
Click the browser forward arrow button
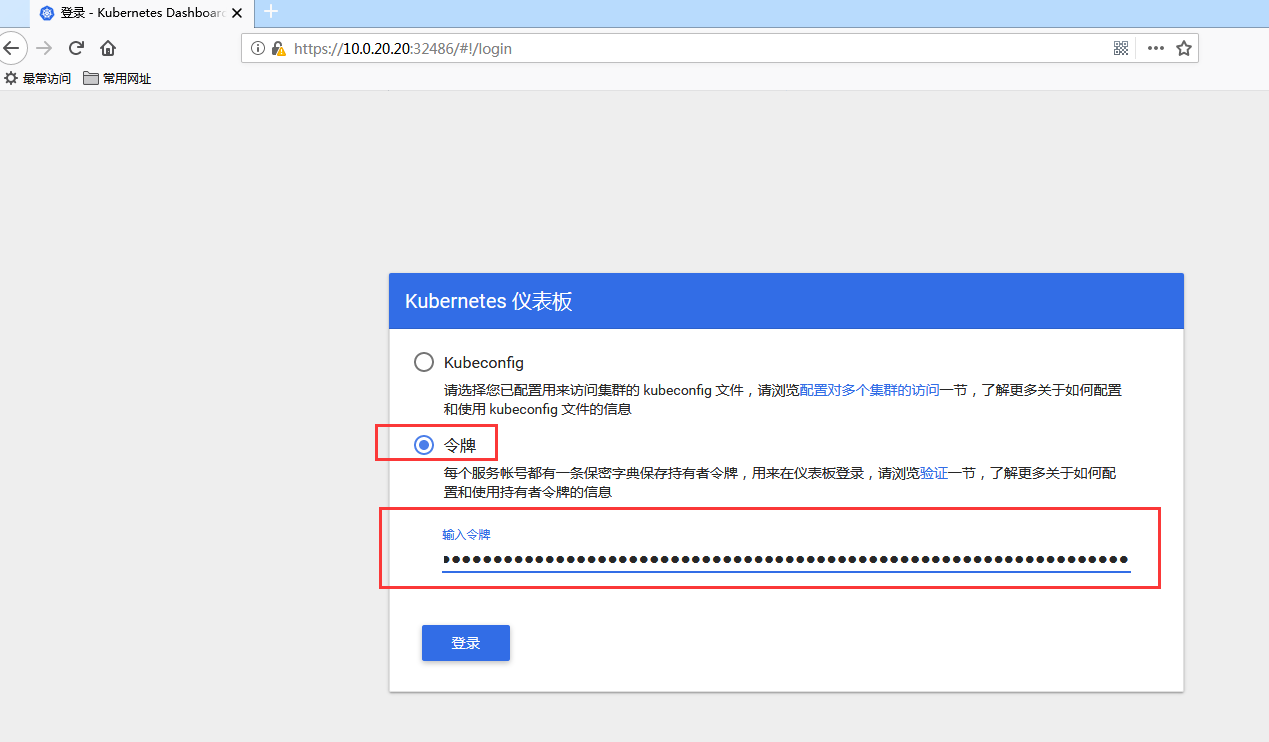pyautogui.click(x=43, y=48)
